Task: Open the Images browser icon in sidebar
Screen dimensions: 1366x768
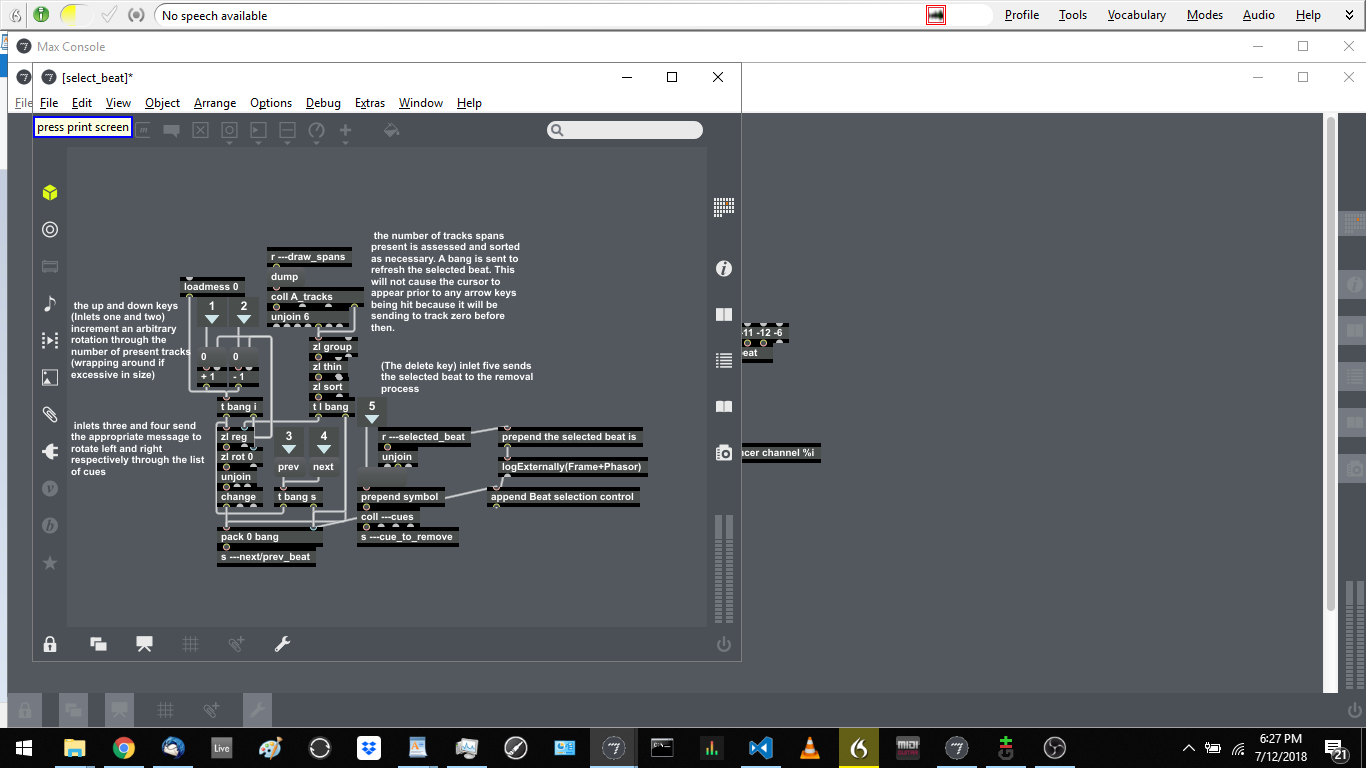Action: tap(50, 377)
